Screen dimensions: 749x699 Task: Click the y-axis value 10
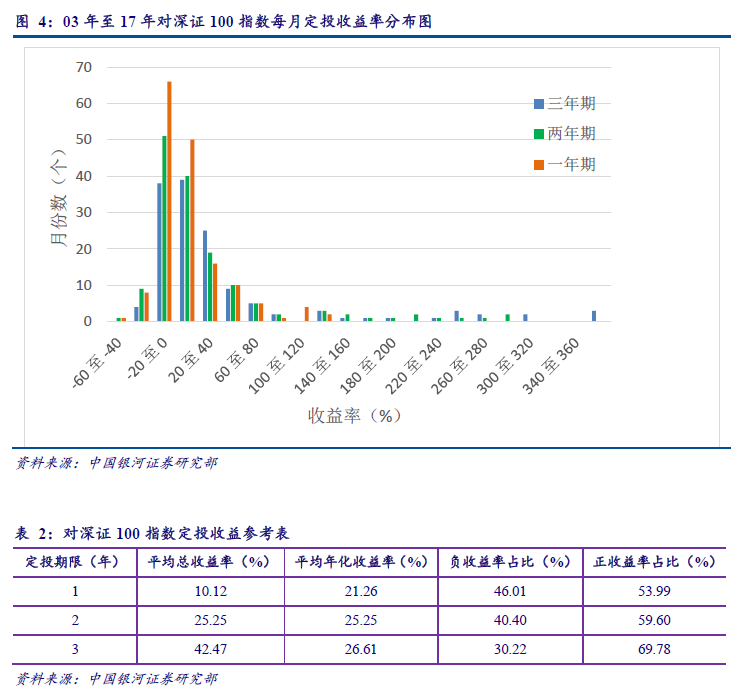[x=84, y=285]
